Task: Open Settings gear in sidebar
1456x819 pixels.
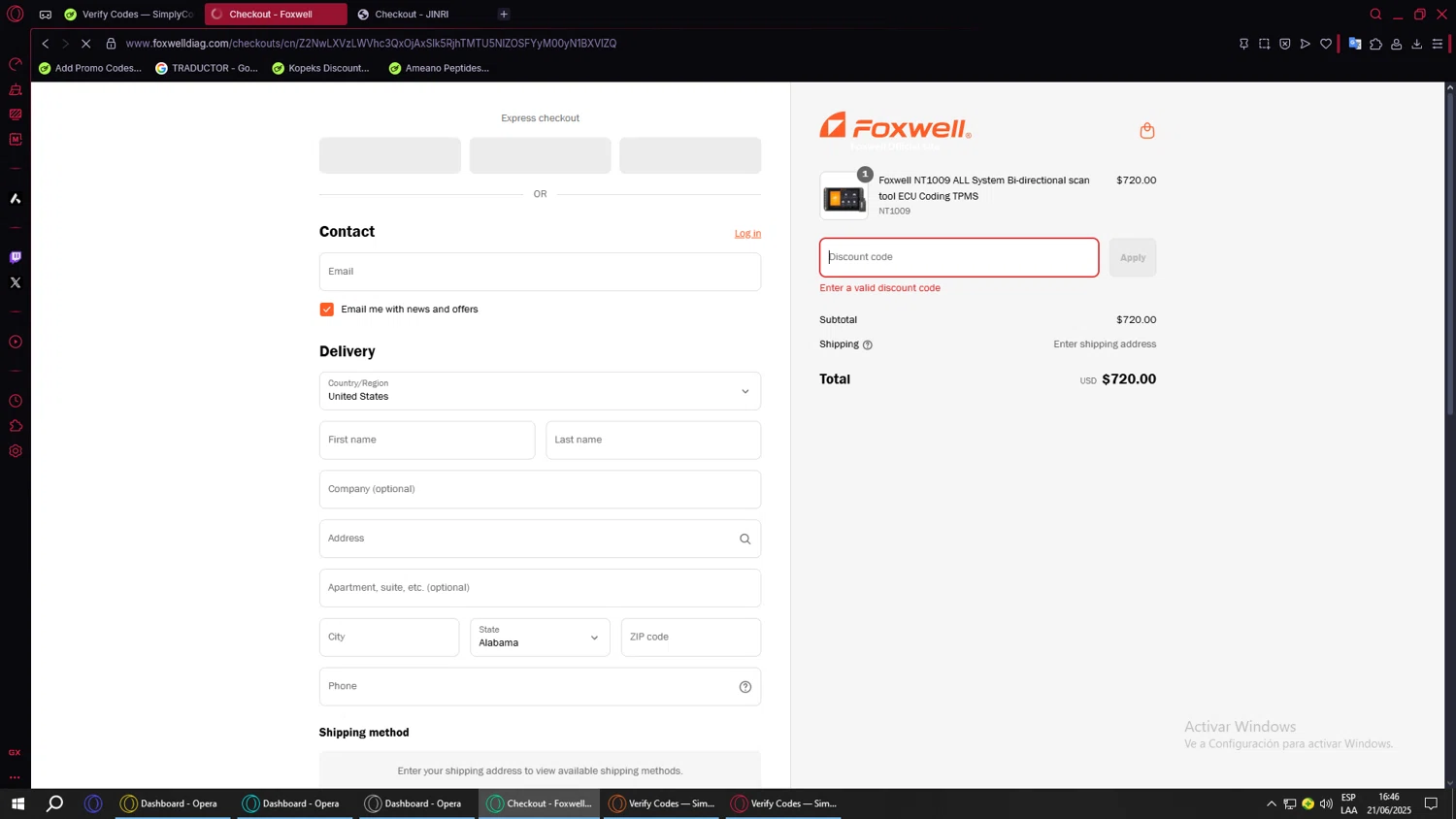Action: (x=16, y=451)
